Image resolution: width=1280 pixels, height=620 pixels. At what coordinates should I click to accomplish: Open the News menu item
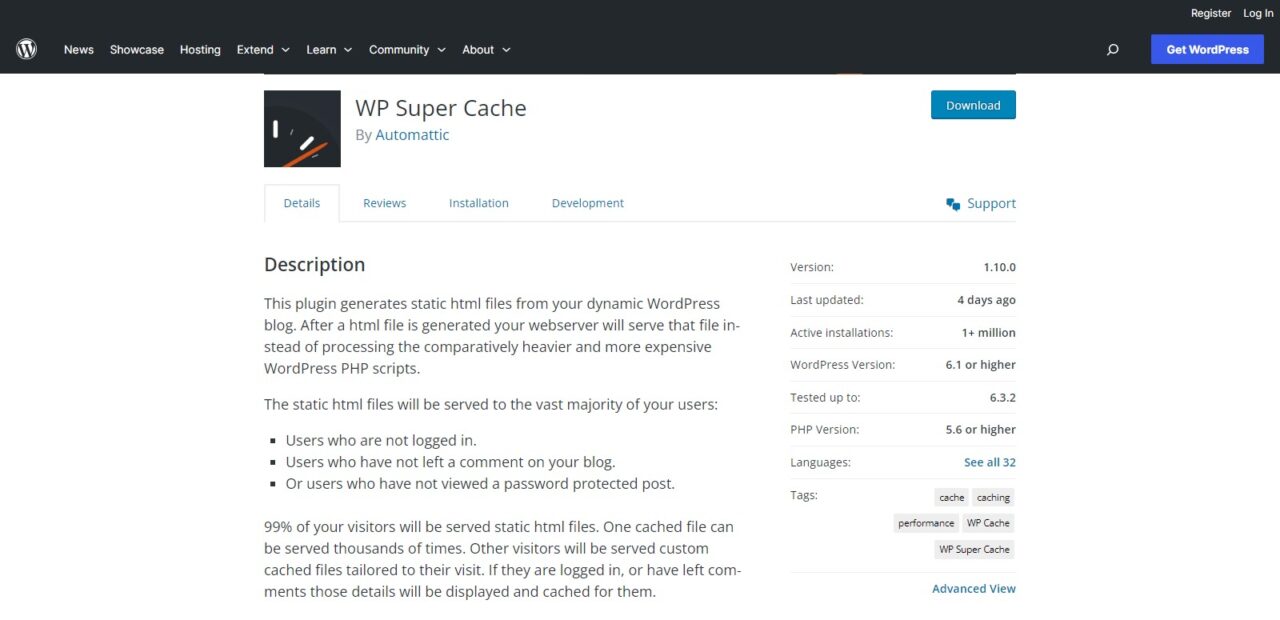79,49
